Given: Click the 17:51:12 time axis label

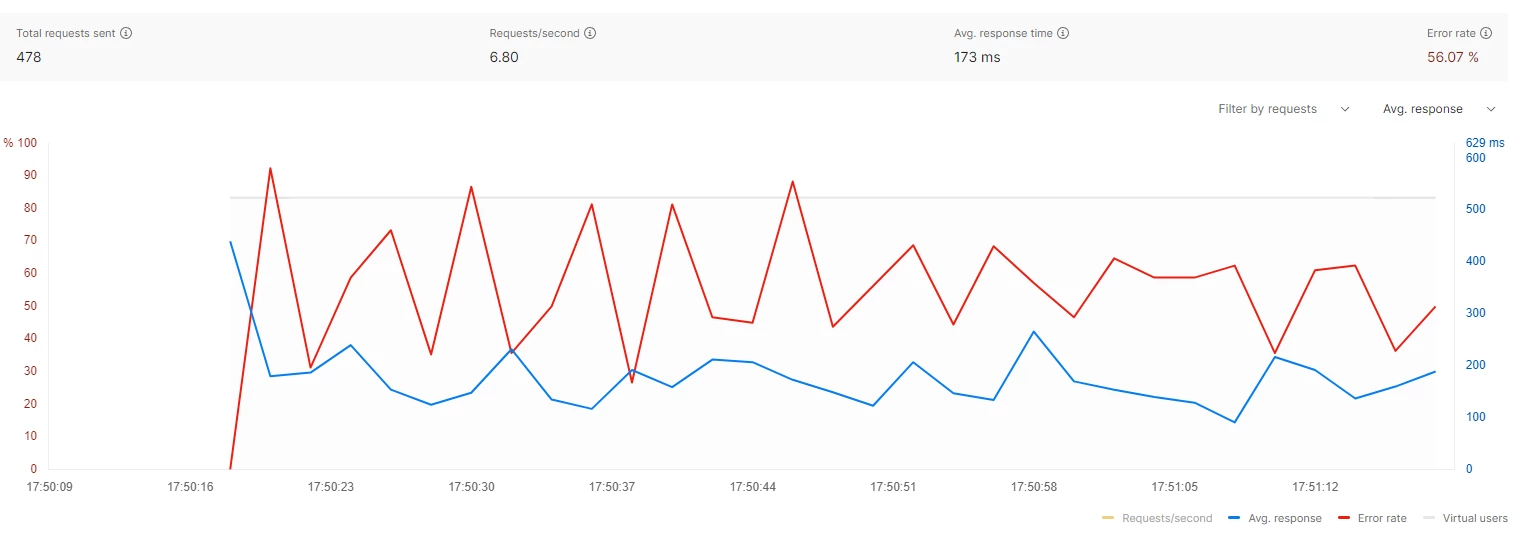Looking at the screenshot, I should tap(1316, 487).
